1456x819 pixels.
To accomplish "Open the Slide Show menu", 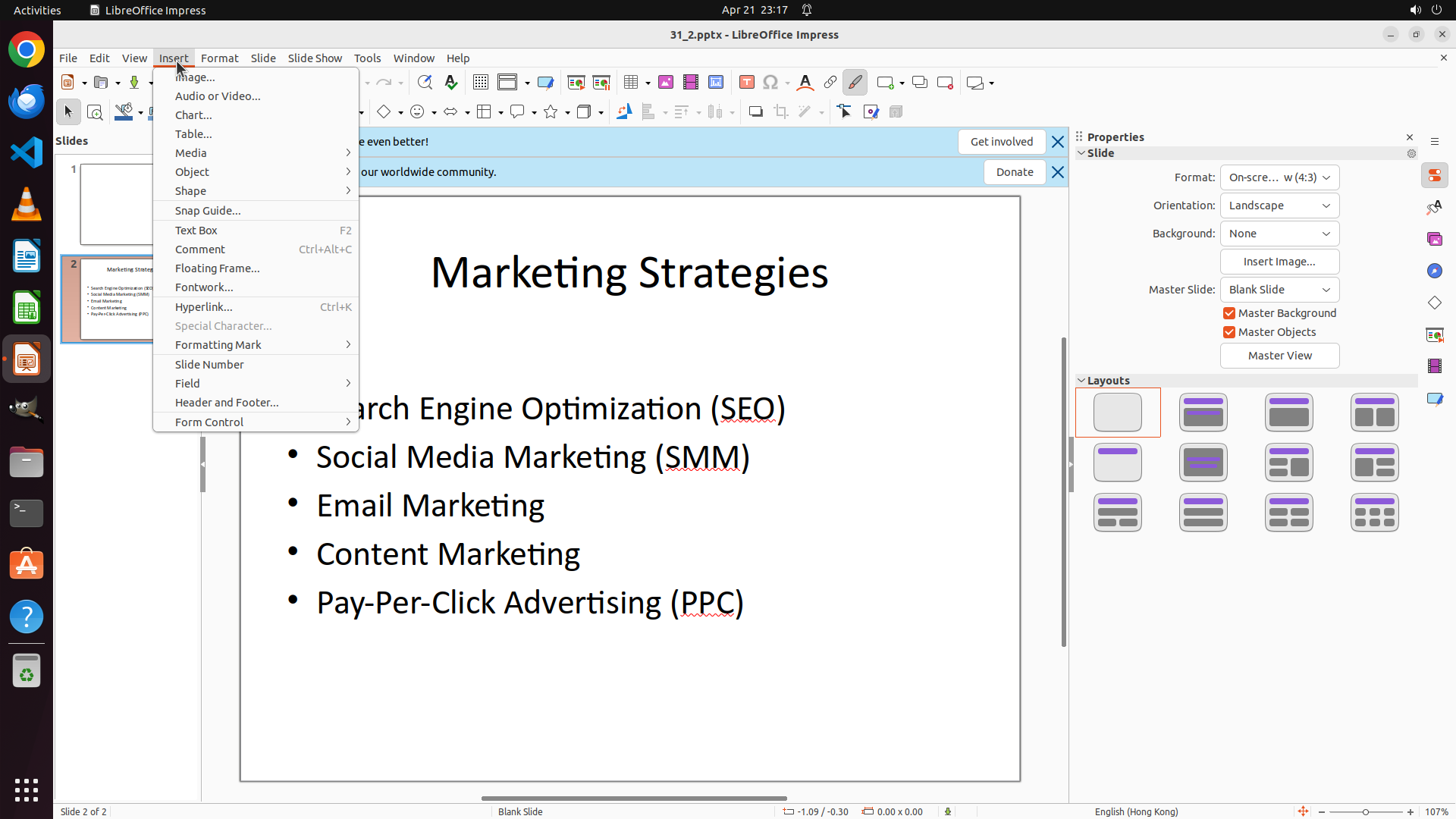I will tap(315, 58).
